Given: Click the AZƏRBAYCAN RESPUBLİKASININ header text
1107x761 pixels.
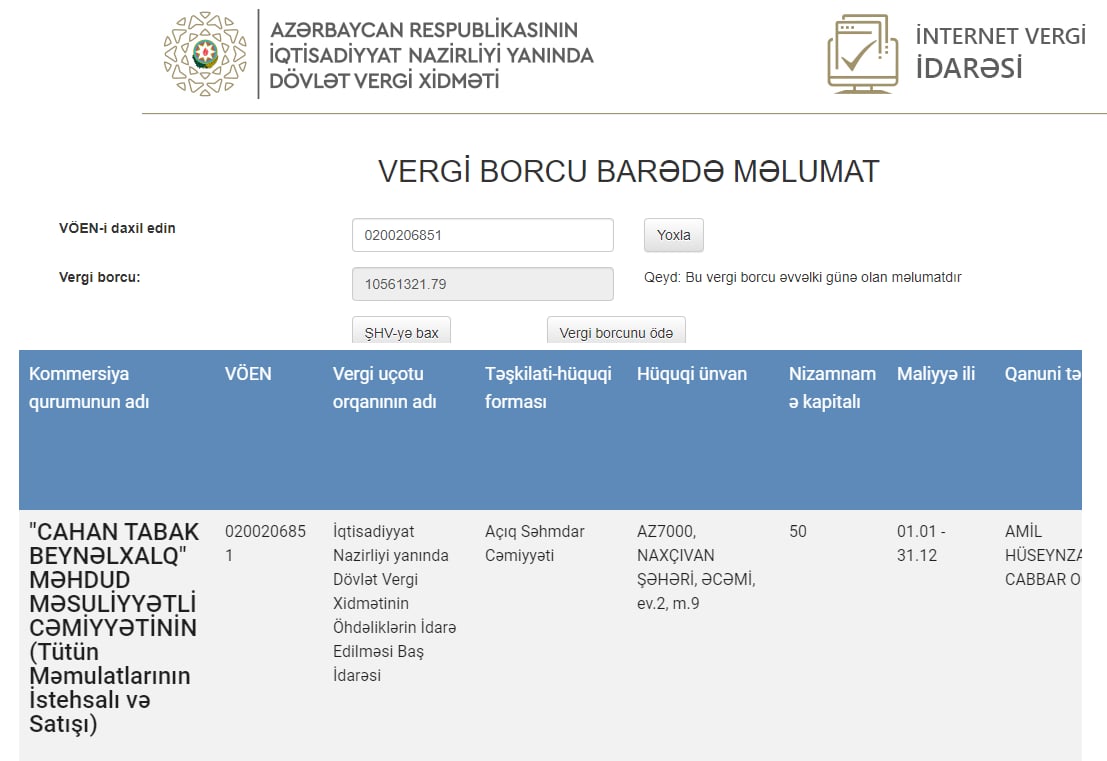Looking at the screenshot, I should [x=424, y=30].
